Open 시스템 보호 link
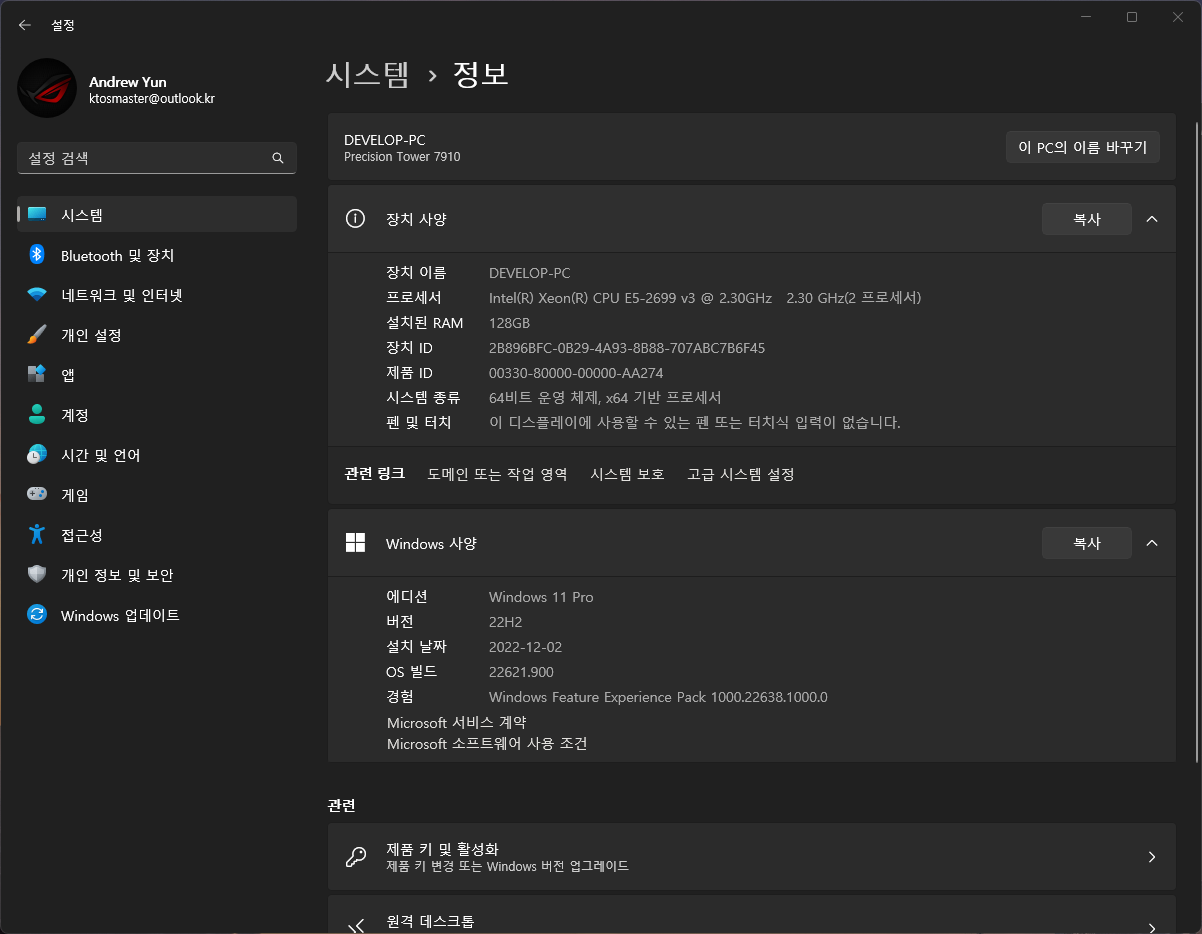The image size is (1202, 934). click(x=627, y=474)
